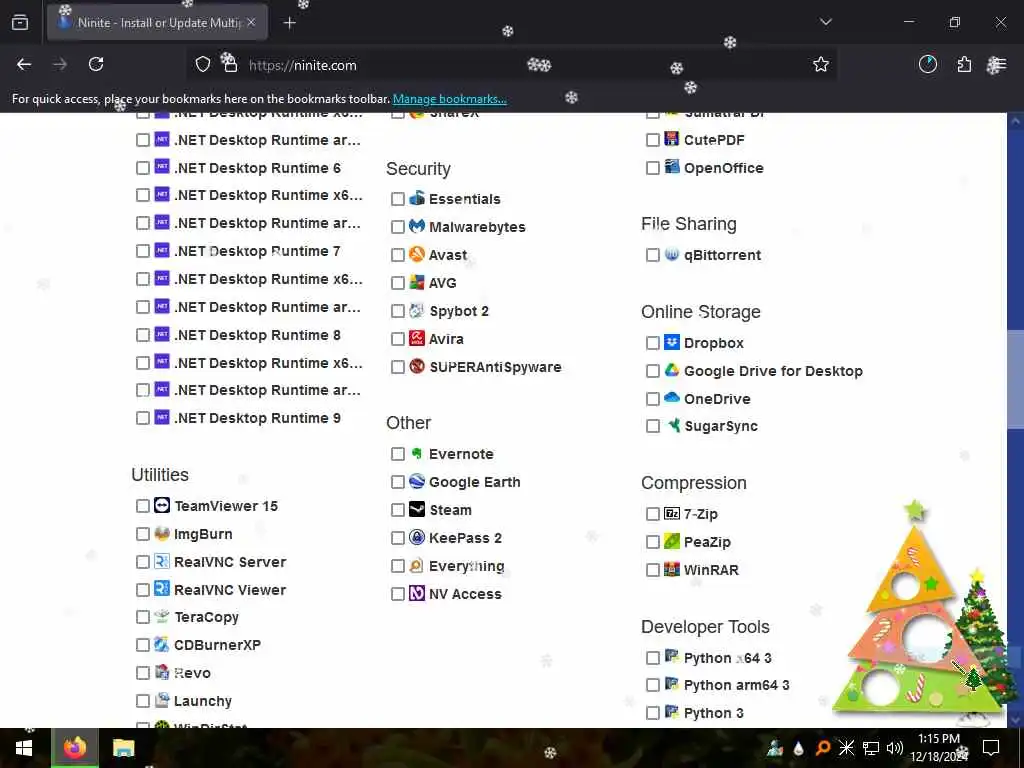
Task: Click the .NET Desktop Runtime 9 label
Action: [257, 418]
